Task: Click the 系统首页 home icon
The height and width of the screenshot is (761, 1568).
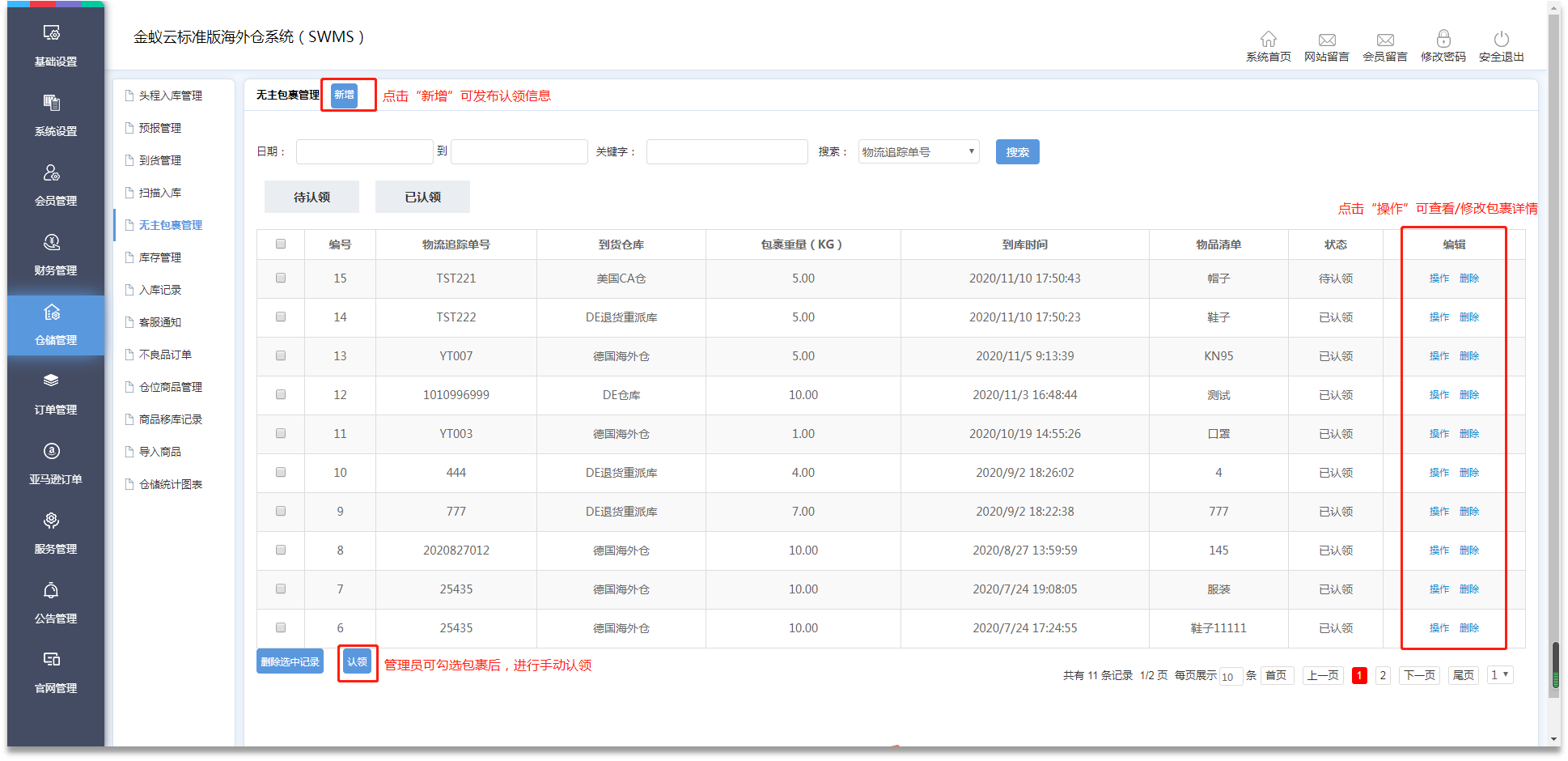Action: [1268, 40]
